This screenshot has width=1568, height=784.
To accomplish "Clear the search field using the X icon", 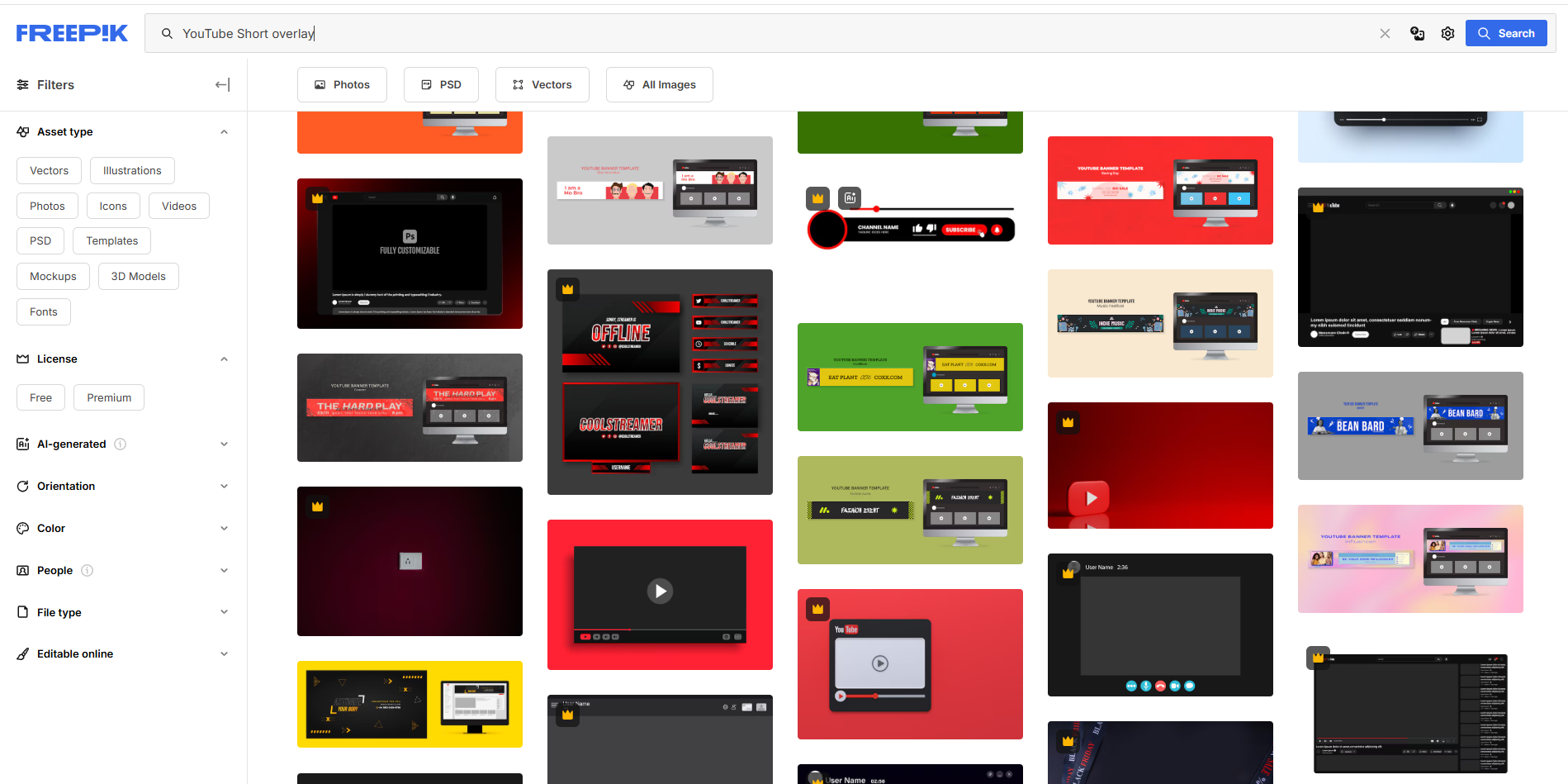I will 1385,33.
